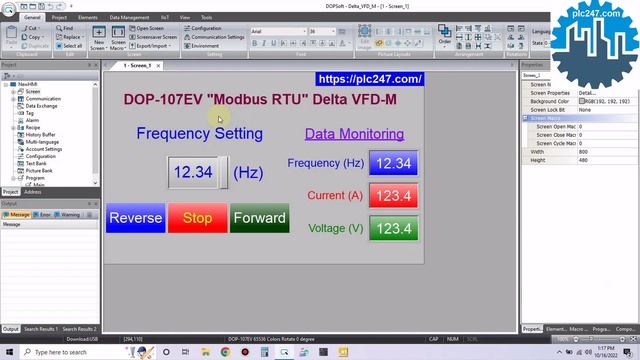Image resolution: width=640 pixels, height=360 pixels.
Task: Click Select all in the Edit group
Action: tap(69, 46)
